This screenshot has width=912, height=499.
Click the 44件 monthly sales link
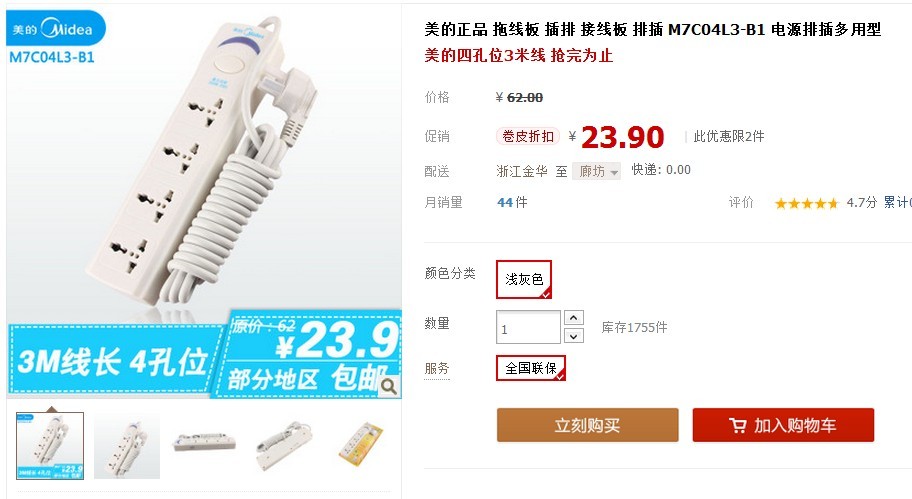coord(512,202)
